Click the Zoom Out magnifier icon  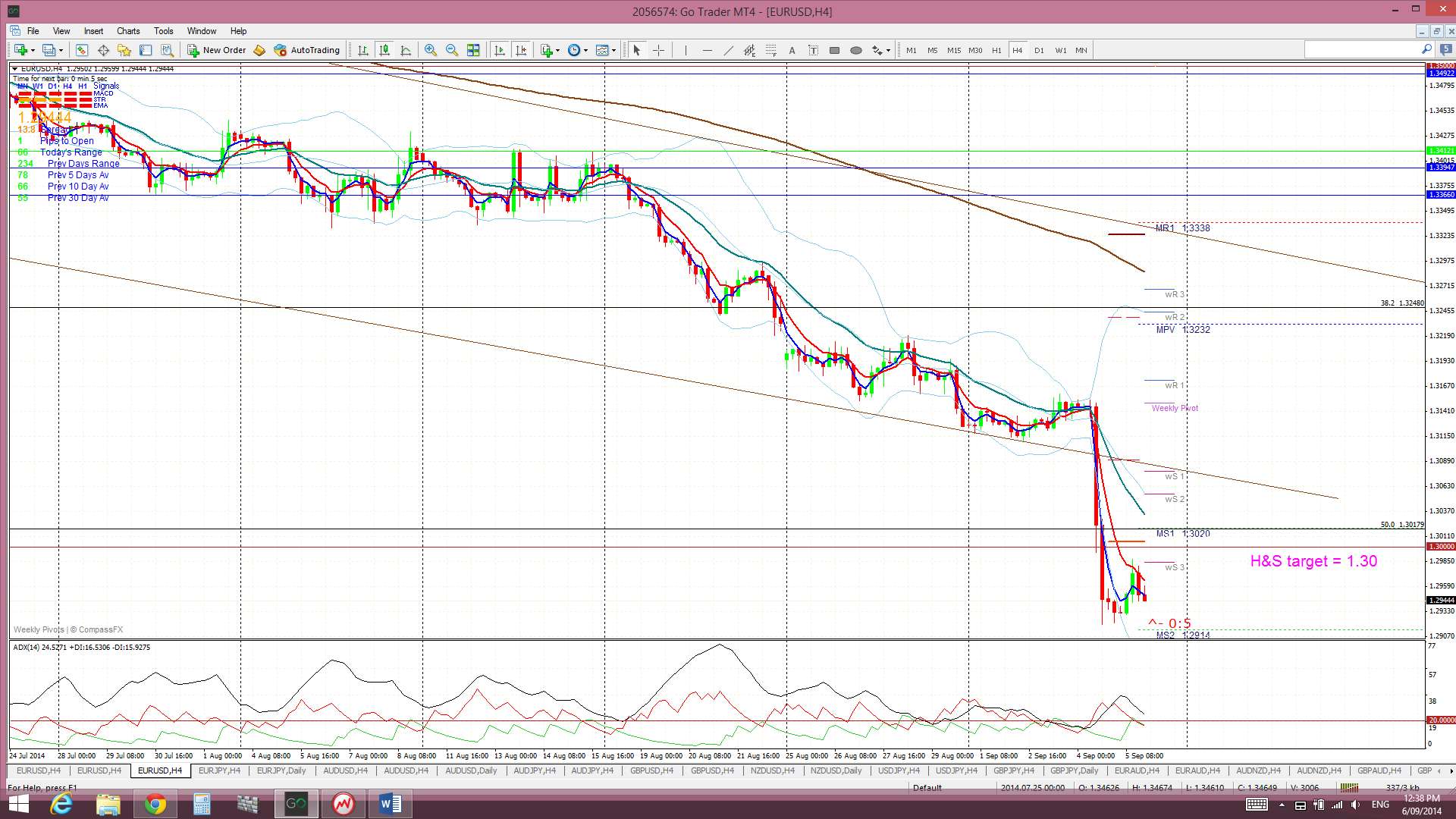(x=452, y=50)
